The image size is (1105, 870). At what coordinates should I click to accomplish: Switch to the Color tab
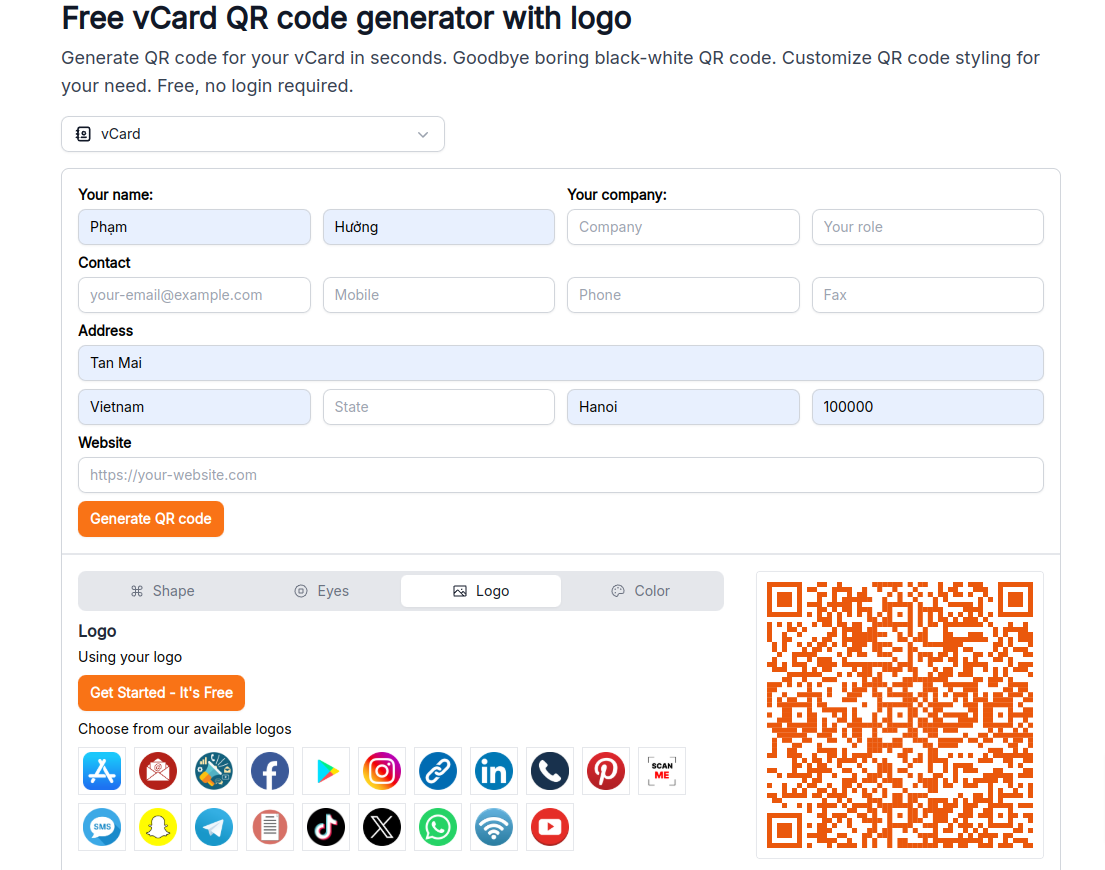click(640, 591)
